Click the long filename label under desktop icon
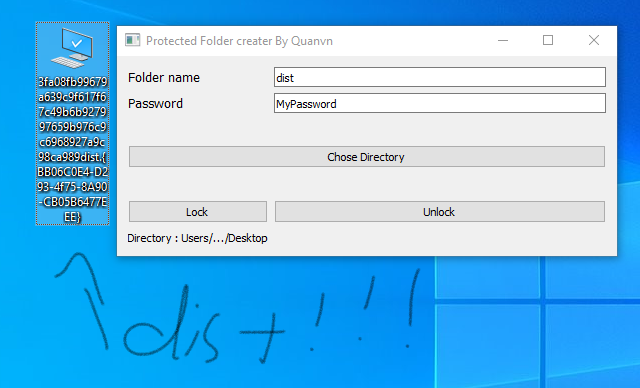 click(x=73, y=149)
